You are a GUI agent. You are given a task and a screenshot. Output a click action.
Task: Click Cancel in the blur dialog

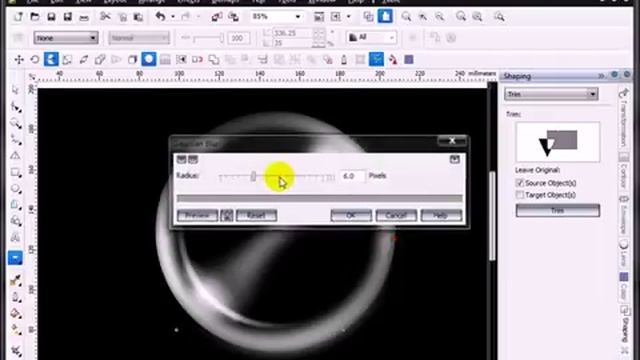click(396, 215)
